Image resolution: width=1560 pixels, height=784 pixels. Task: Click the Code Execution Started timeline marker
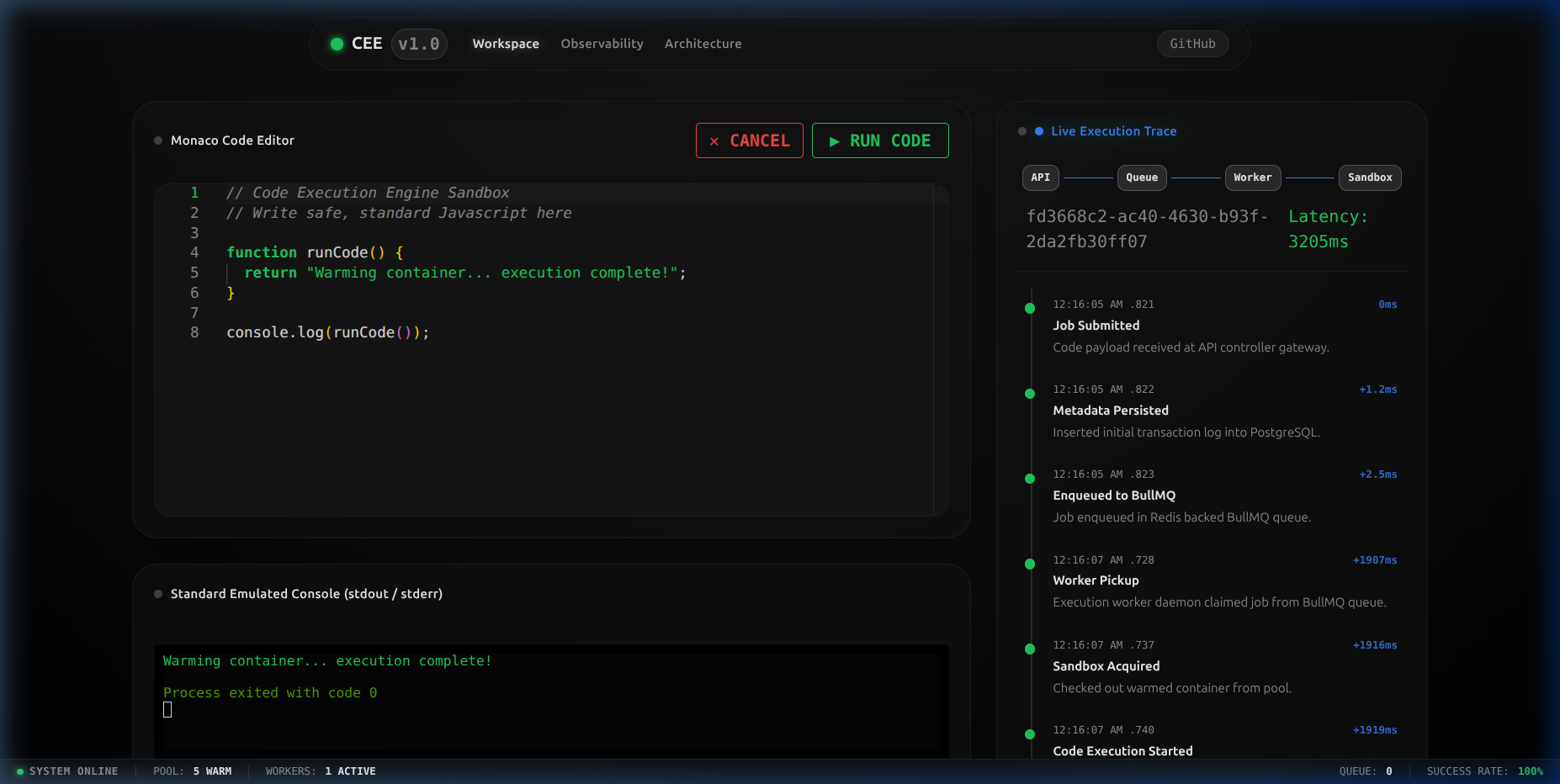pos(1030,734)
